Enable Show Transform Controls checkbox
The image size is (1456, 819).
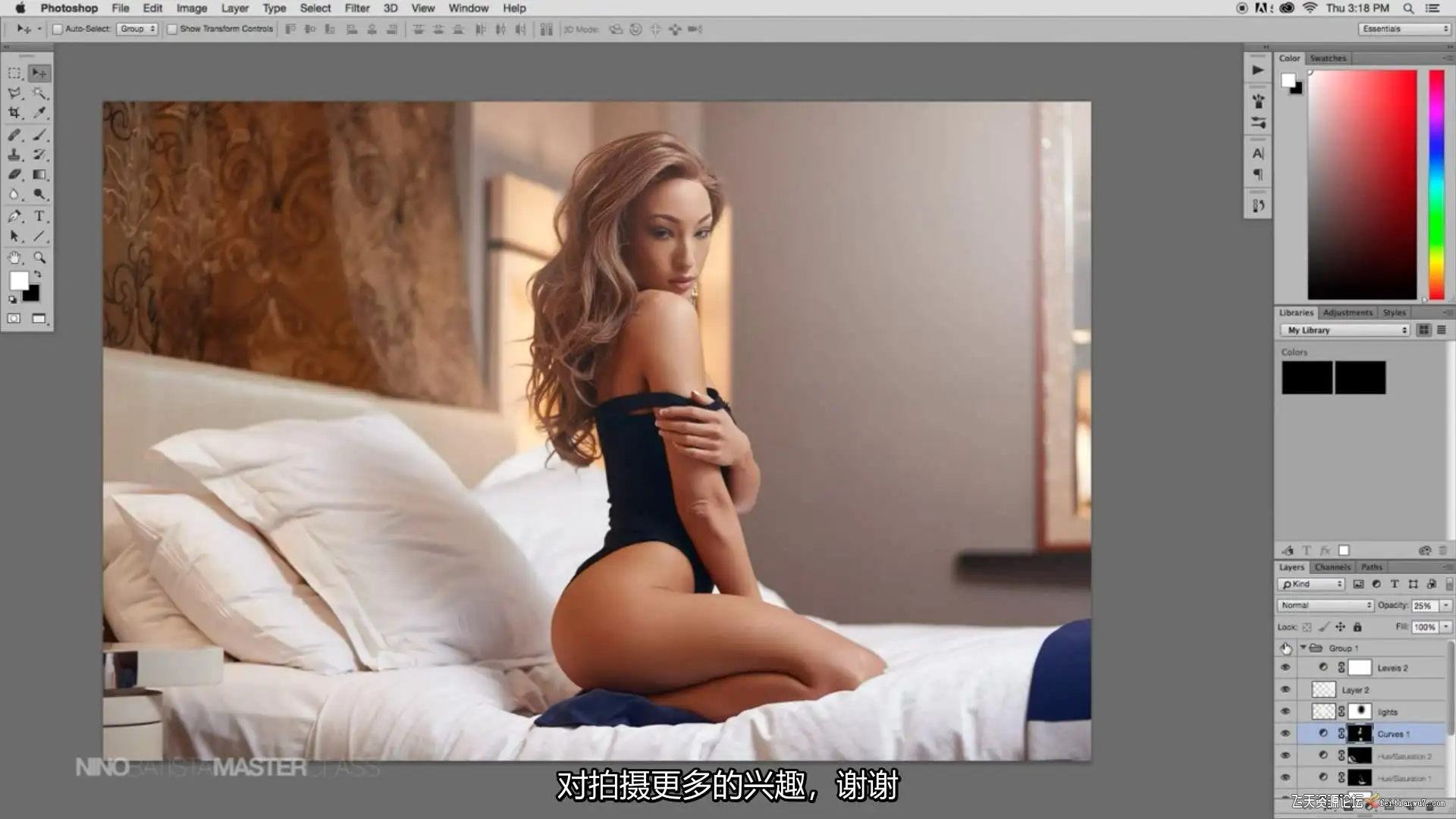(x=172, y=30)
